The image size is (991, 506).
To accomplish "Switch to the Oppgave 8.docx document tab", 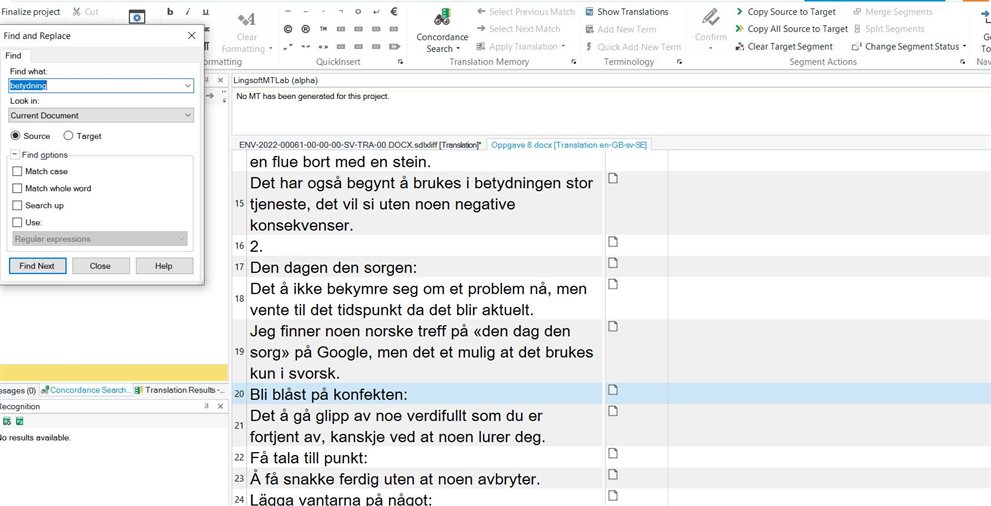I will [569, 145].
